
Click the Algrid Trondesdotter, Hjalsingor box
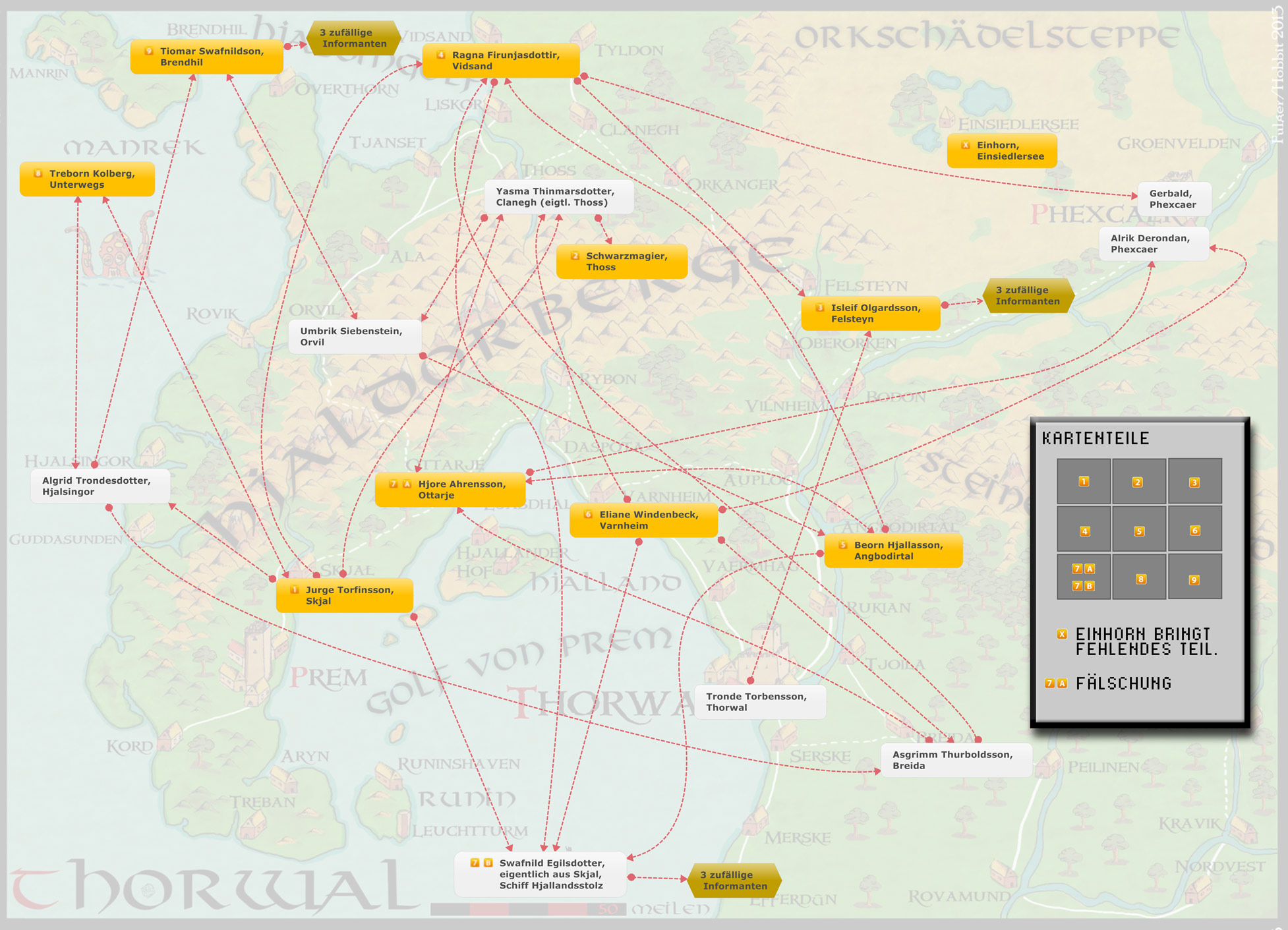tap(100, 486)
